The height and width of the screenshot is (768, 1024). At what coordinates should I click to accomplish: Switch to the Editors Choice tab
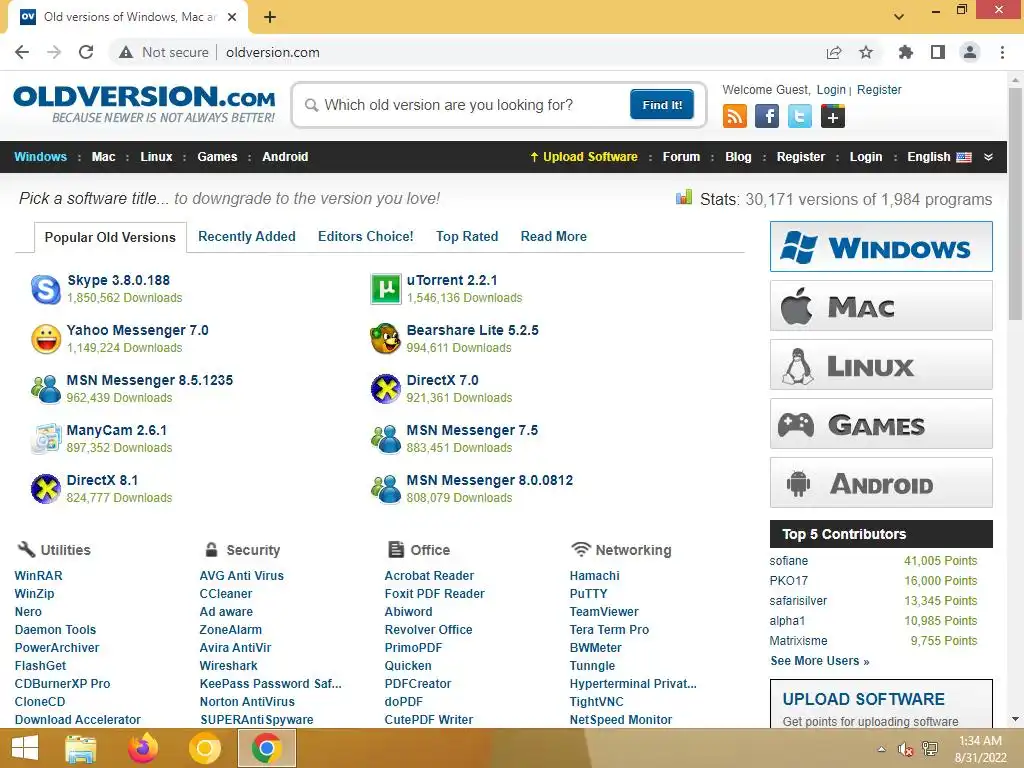pyautogui.click(x=366, y=236)
